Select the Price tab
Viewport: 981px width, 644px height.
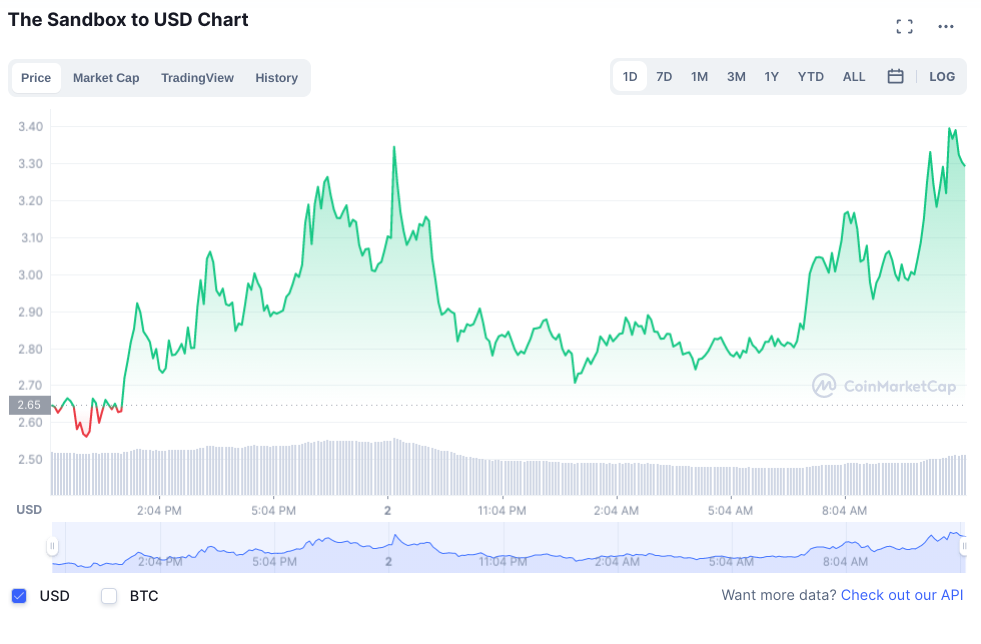(x=36, y=78)
